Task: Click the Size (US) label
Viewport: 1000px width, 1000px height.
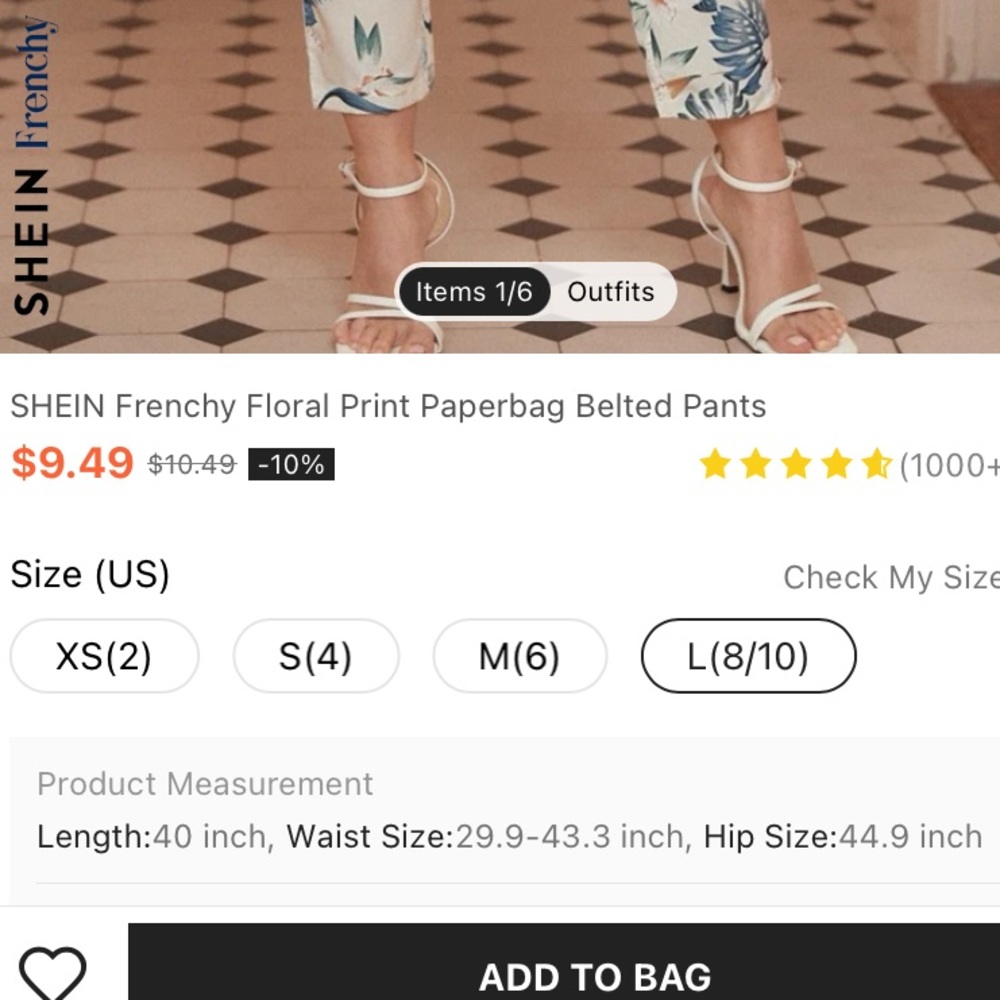Action: pos(90,575)
